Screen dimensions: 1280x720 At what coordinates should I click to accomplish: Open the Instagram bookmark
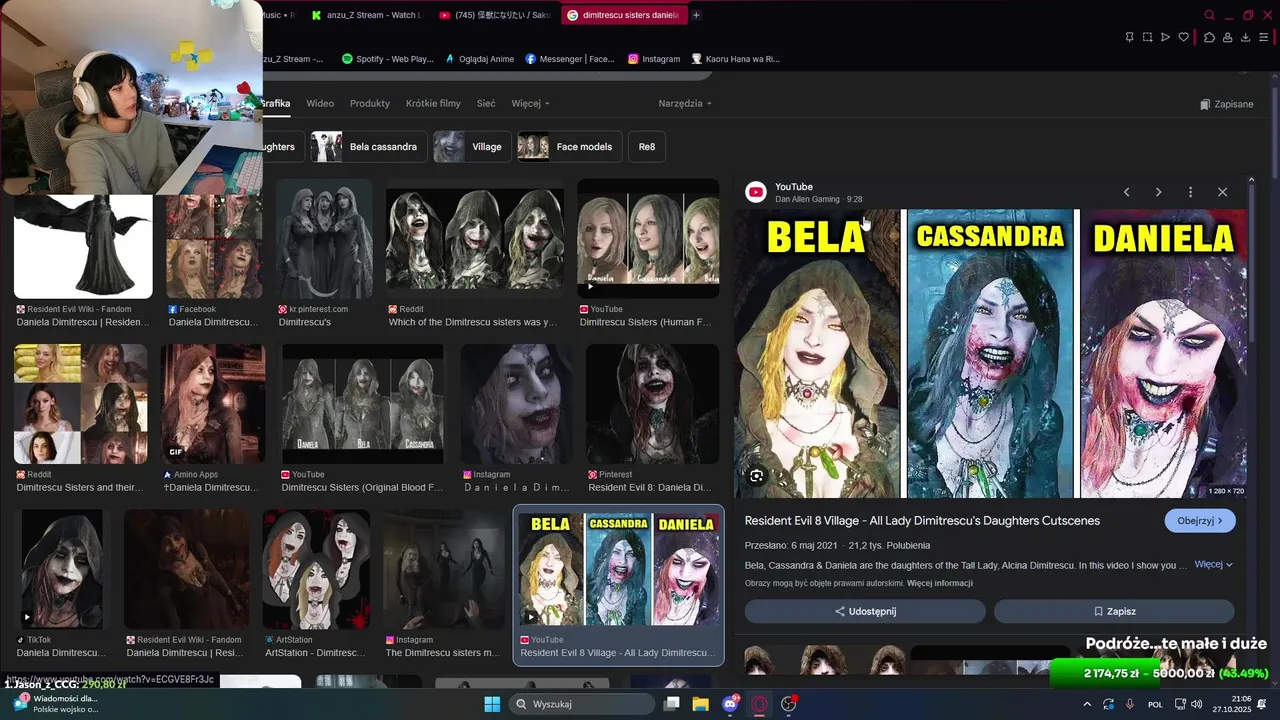click(654, 59)
